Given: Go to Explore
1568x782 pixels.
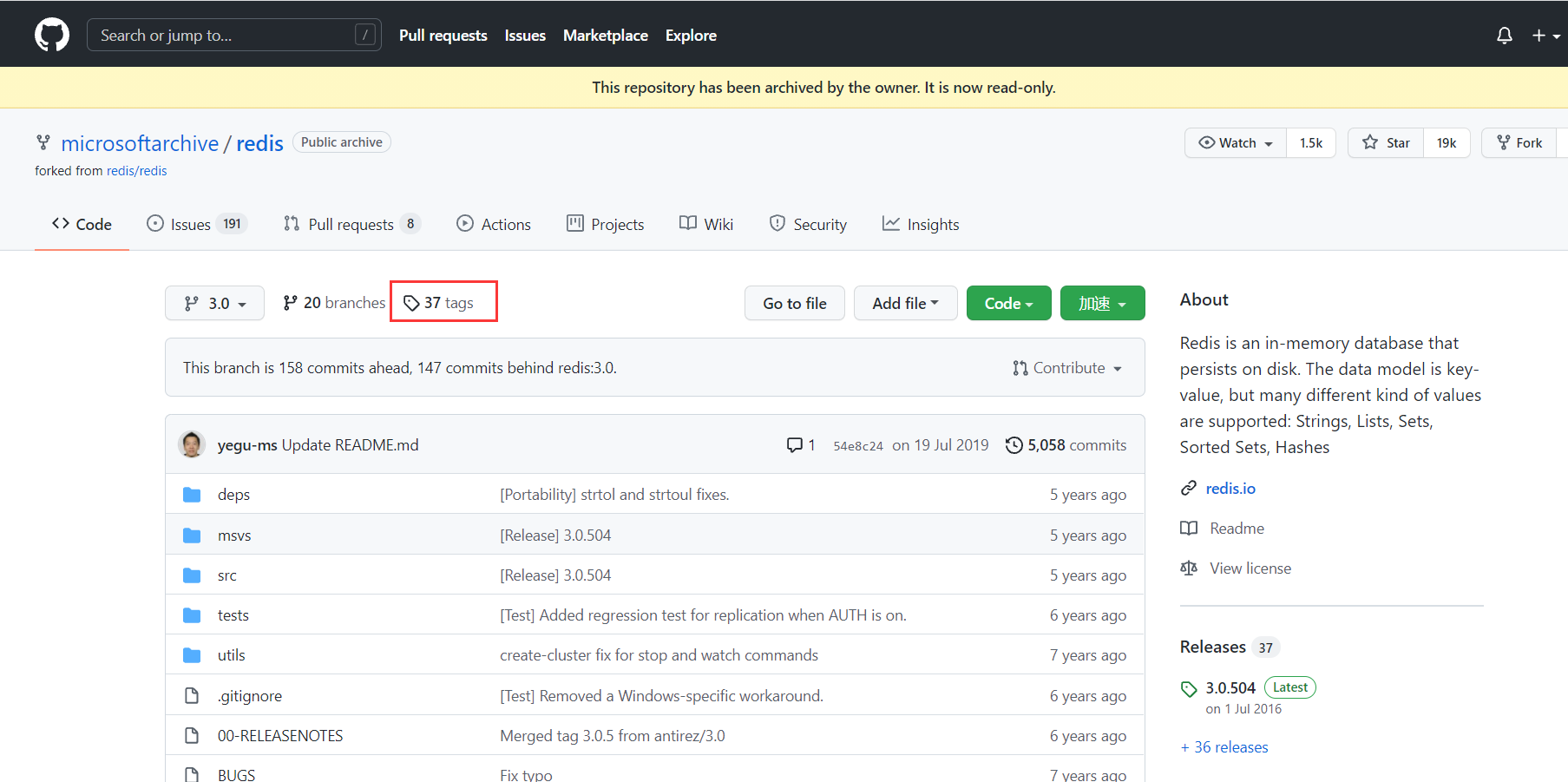Looking at the screenshot, I should pos(691,36).
